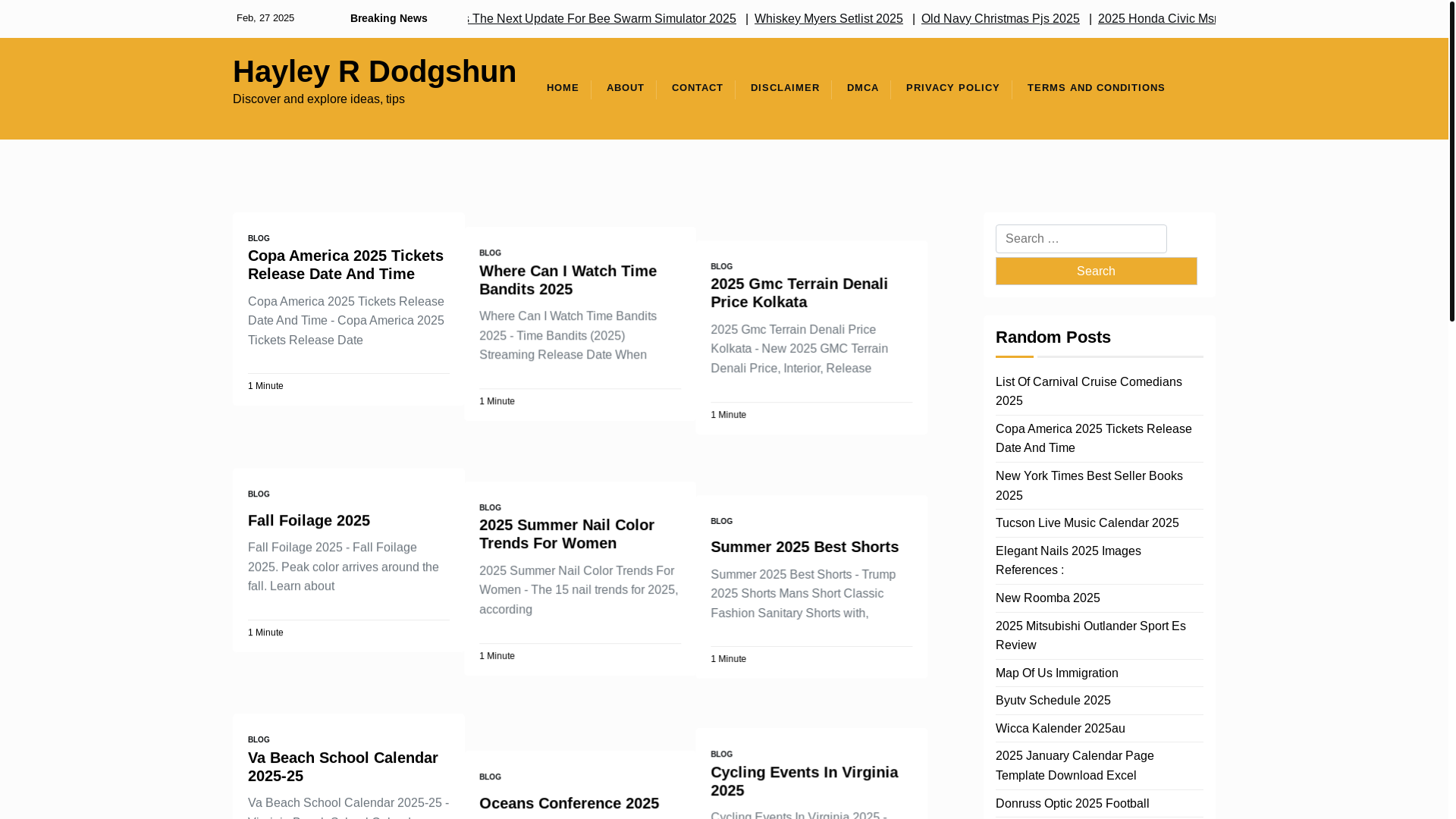Open Old Navy Christmas Pjs 2025 link

coord(999,18)
